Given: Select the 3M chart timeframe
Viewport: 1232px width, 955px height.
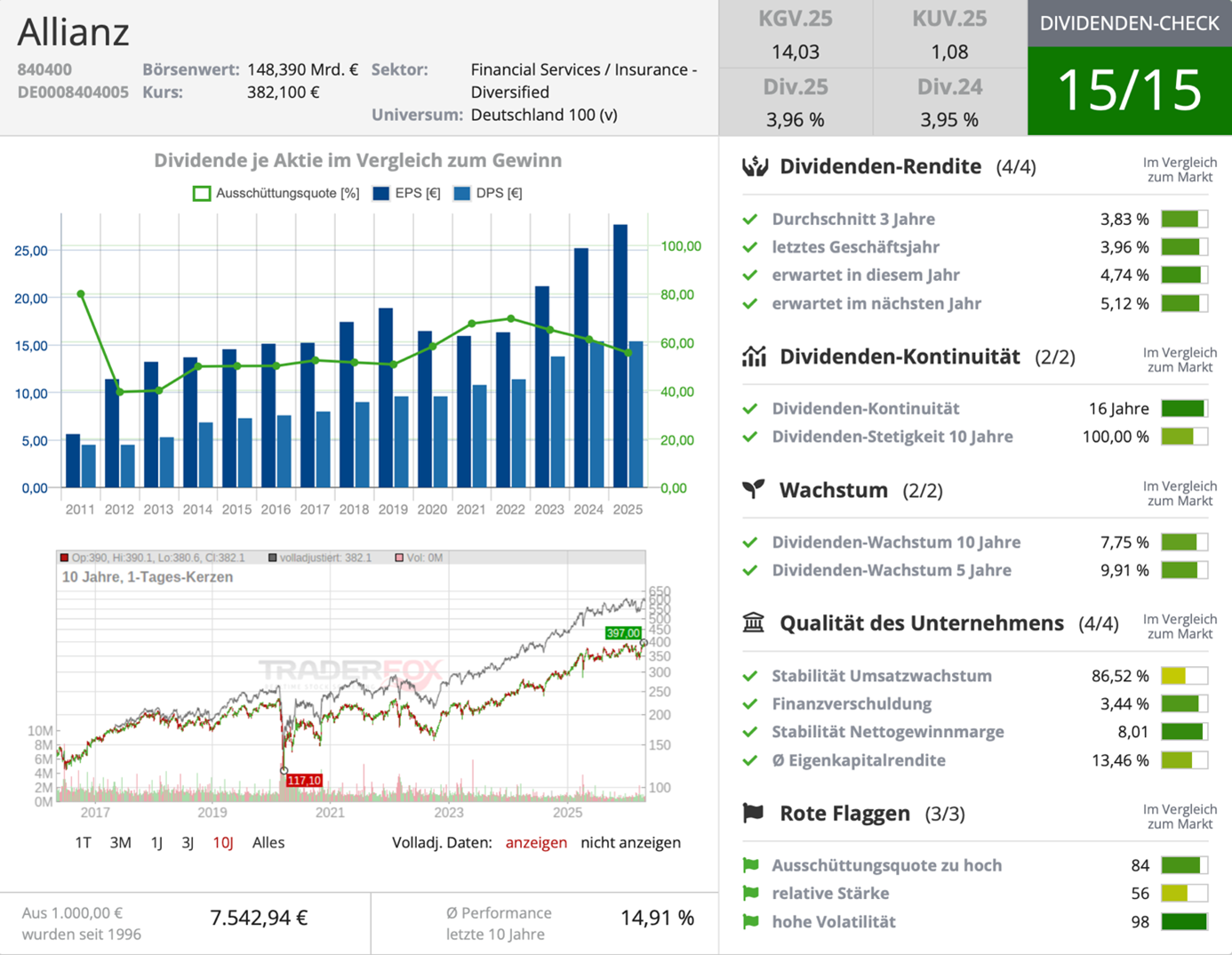Looking at the screenshot, I should click(120, 842).
